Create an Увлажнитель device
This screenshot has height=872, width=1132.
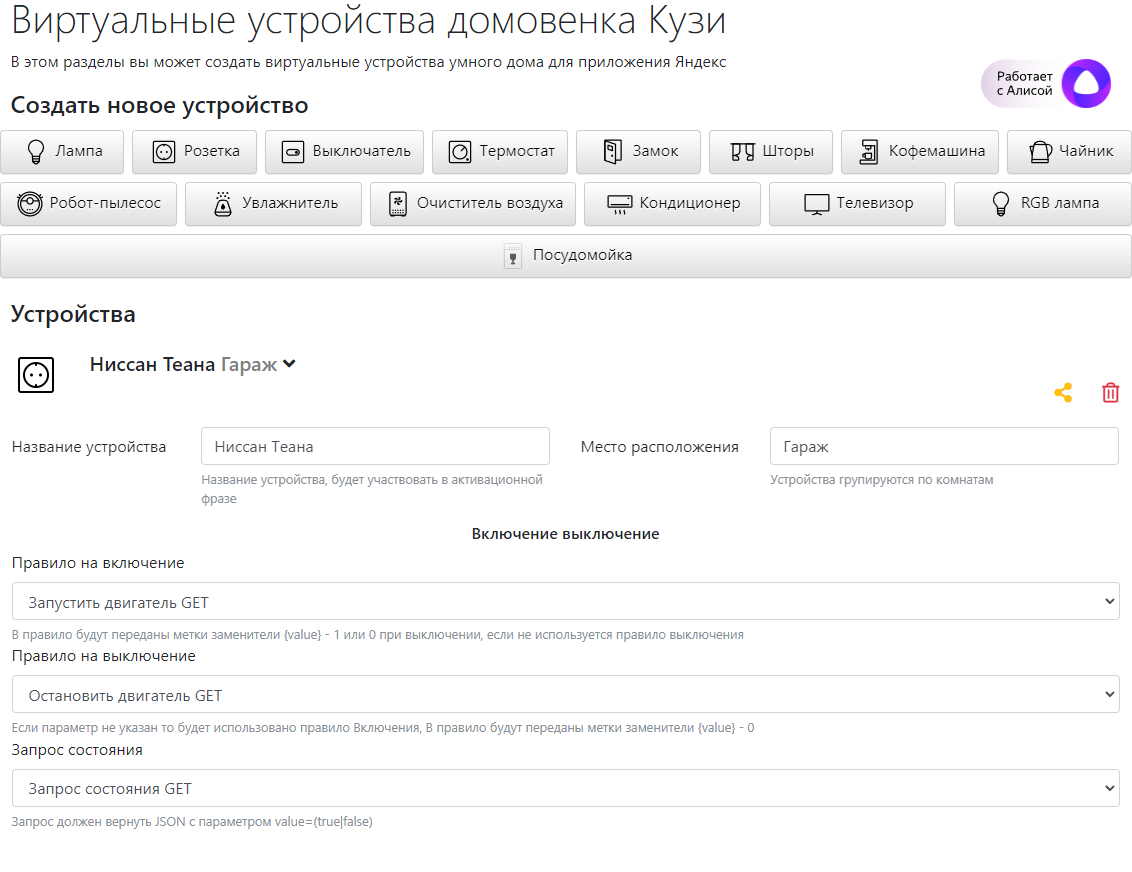tap(274, 204)
